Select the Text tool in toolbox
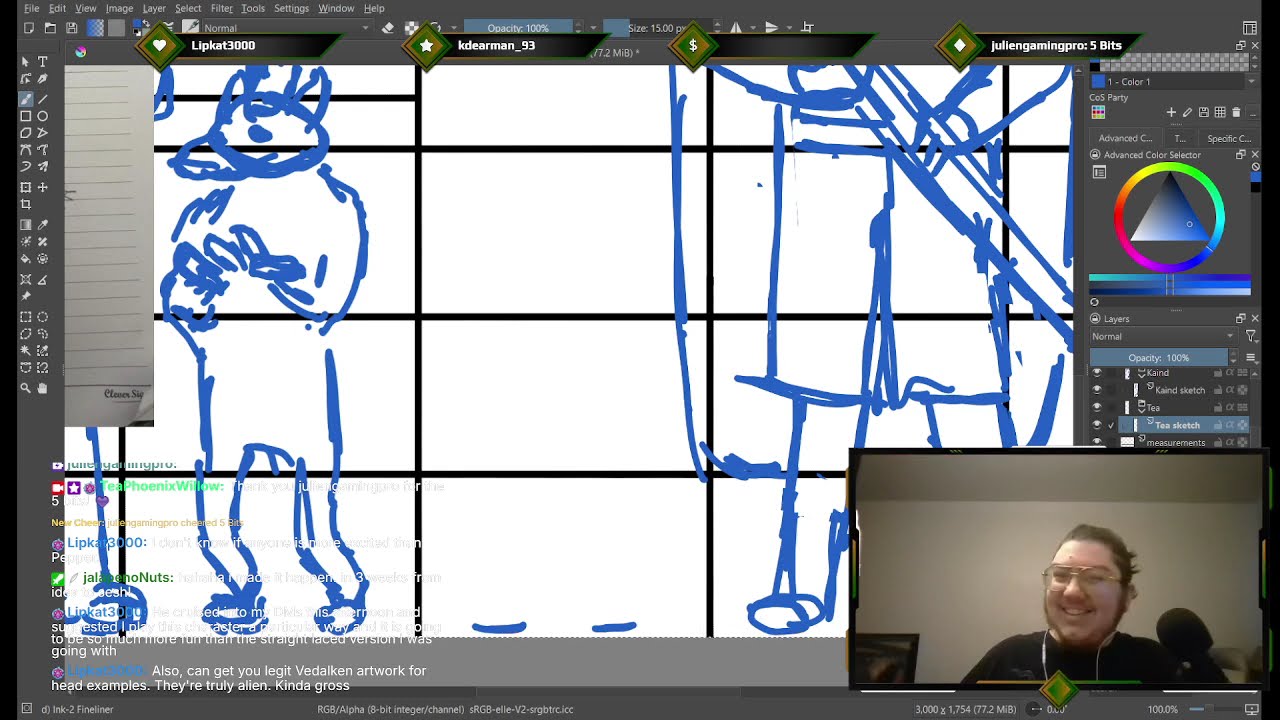1280x720 pixels. point(42,62)
